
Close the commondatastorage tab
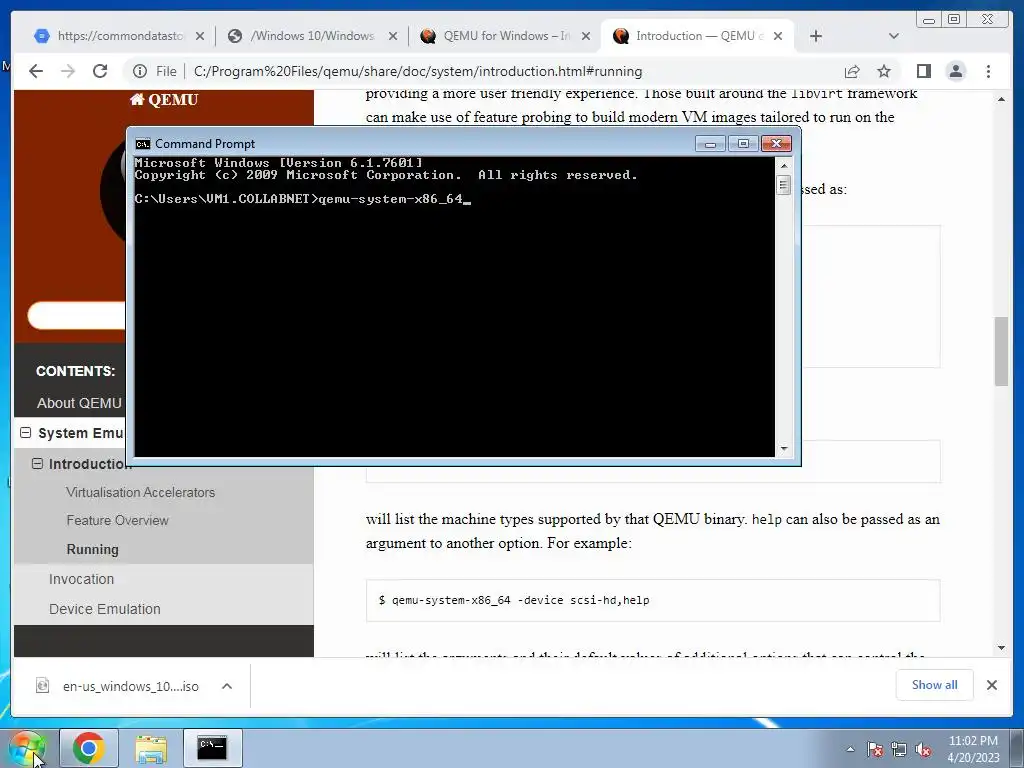coord(200,36)
